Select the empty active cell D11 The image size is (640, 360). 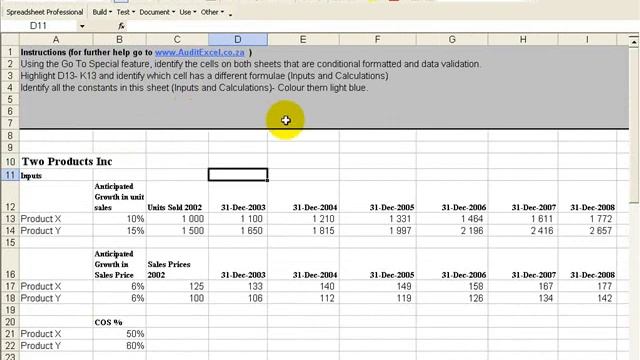click(x=238, y=175)
